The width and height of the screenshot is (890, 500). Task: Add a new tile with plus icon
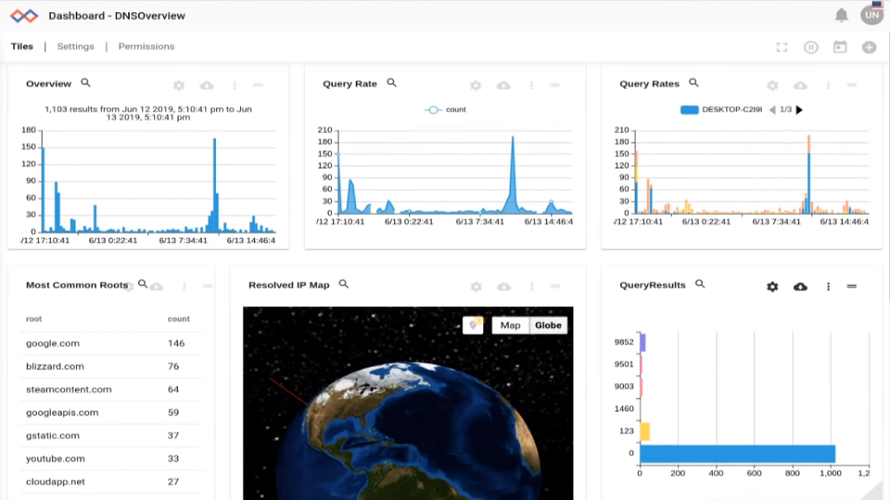[869, 47]
